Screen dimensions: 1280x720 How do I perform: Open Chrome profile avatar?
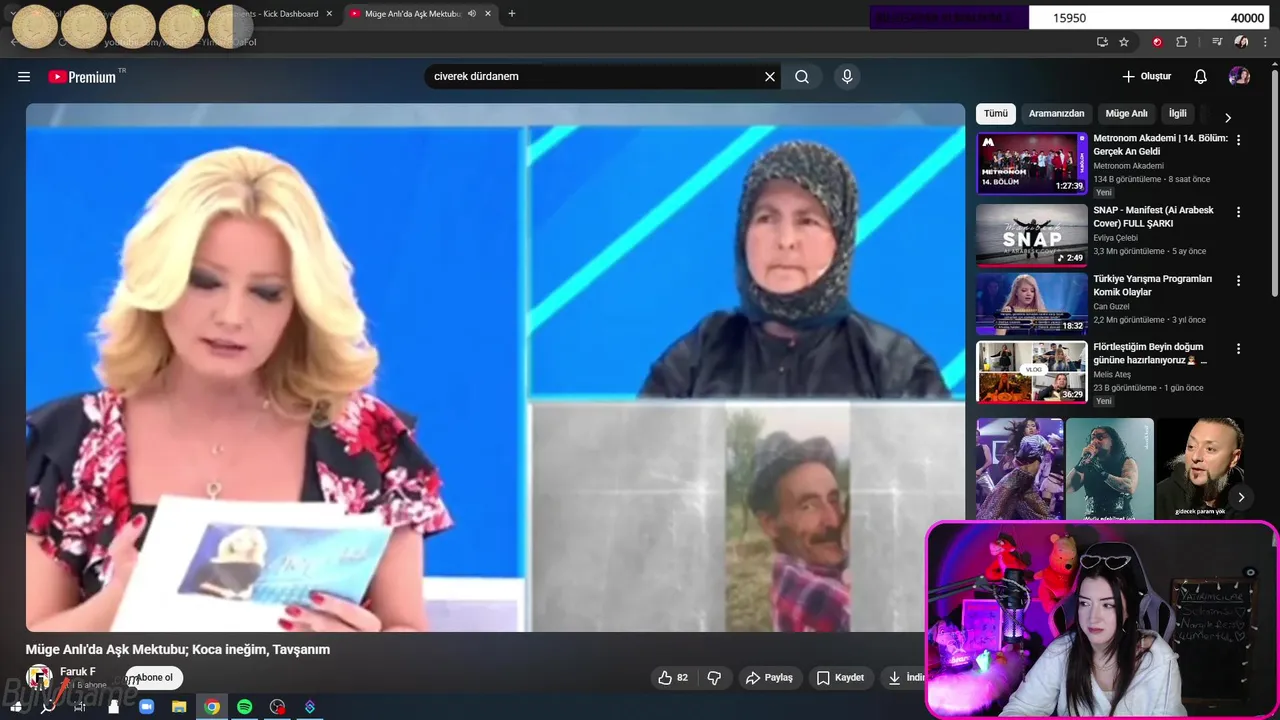coord(1241,42)
